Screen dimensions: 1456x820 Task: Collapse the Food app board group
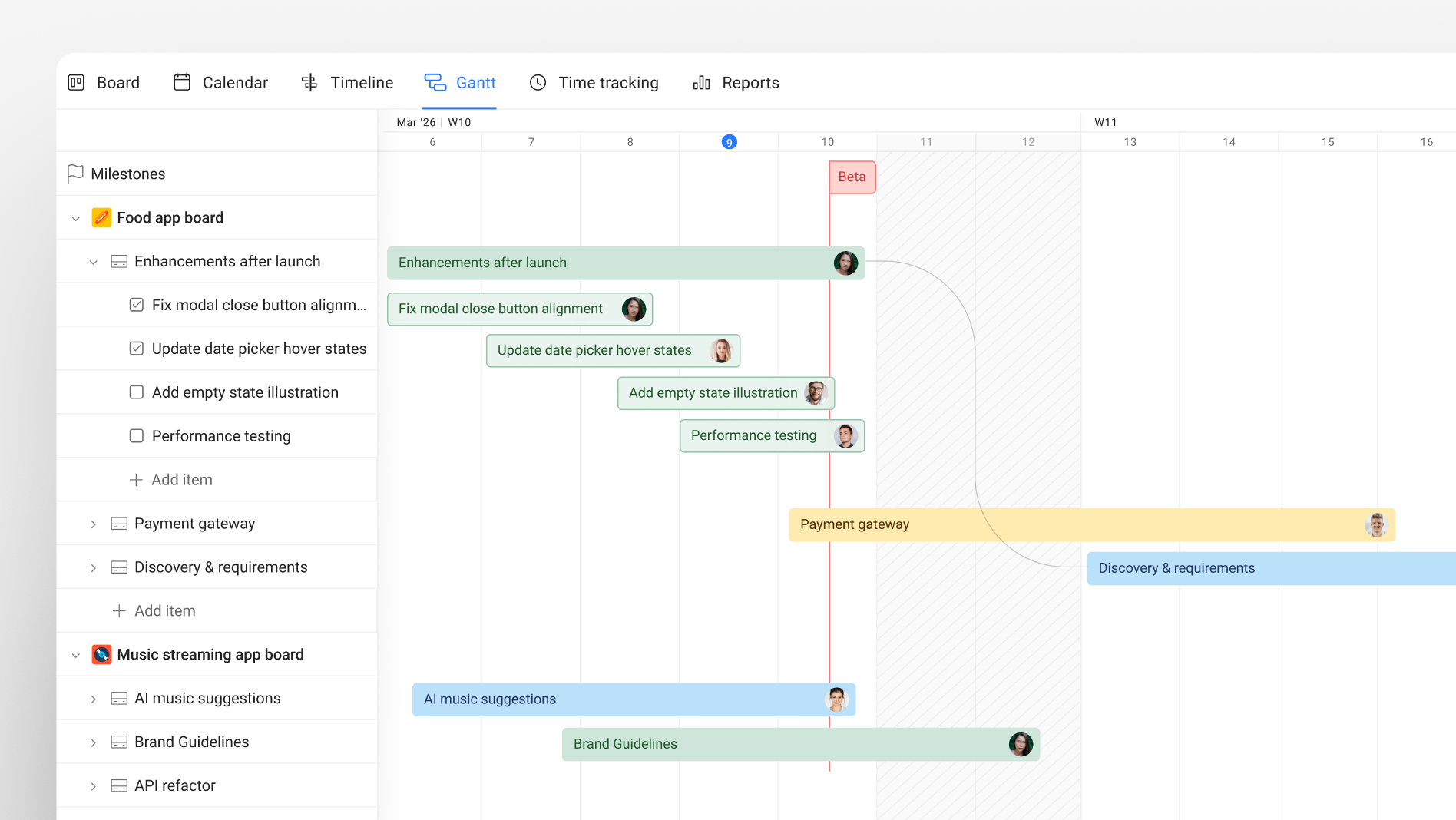(76, 219)
